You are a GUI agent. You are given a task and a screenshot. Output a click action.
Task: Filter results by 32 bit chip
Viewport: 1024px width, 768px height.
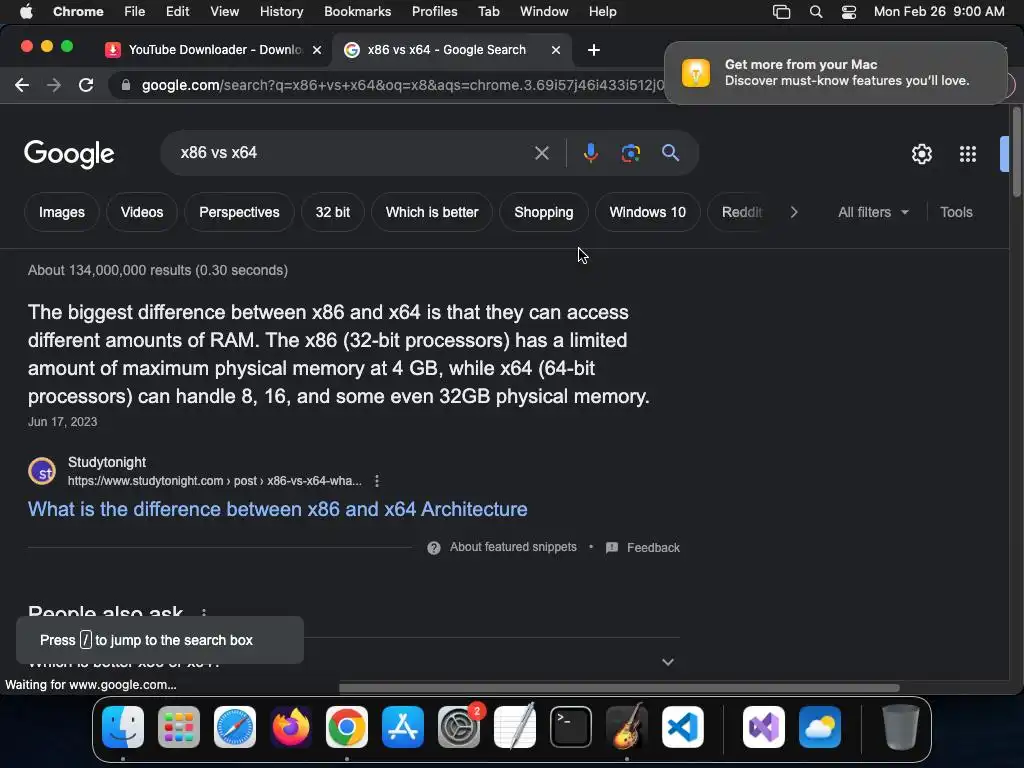click(x=332, y=212)
